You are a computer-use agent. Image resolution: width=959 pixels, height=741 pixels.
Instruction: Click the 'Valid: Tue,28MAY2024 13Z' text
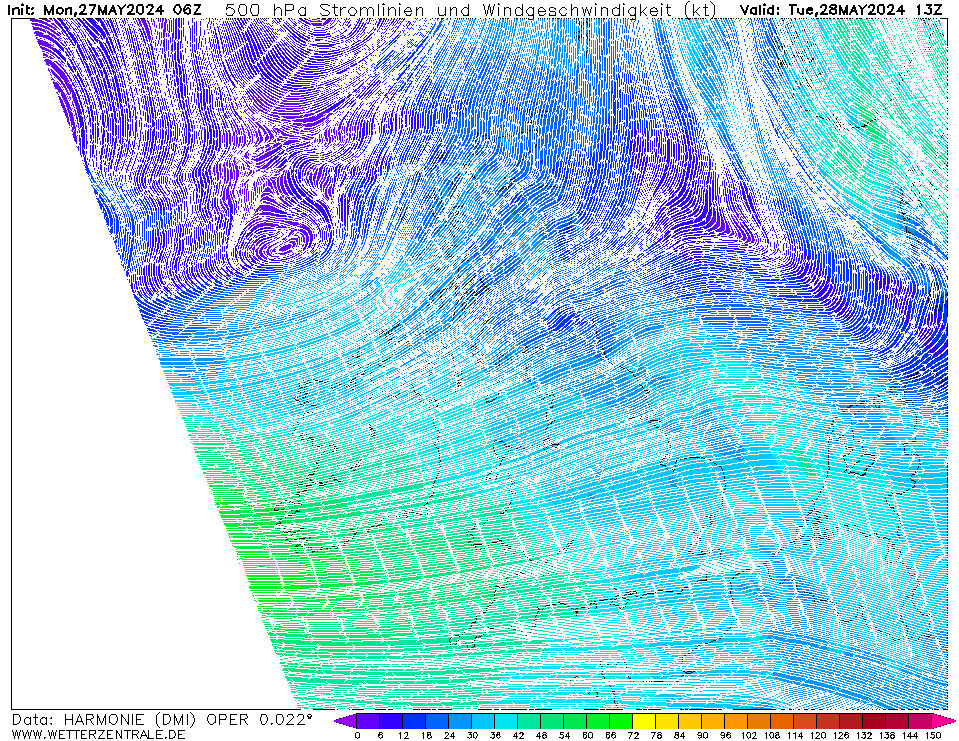click(840, 10)
